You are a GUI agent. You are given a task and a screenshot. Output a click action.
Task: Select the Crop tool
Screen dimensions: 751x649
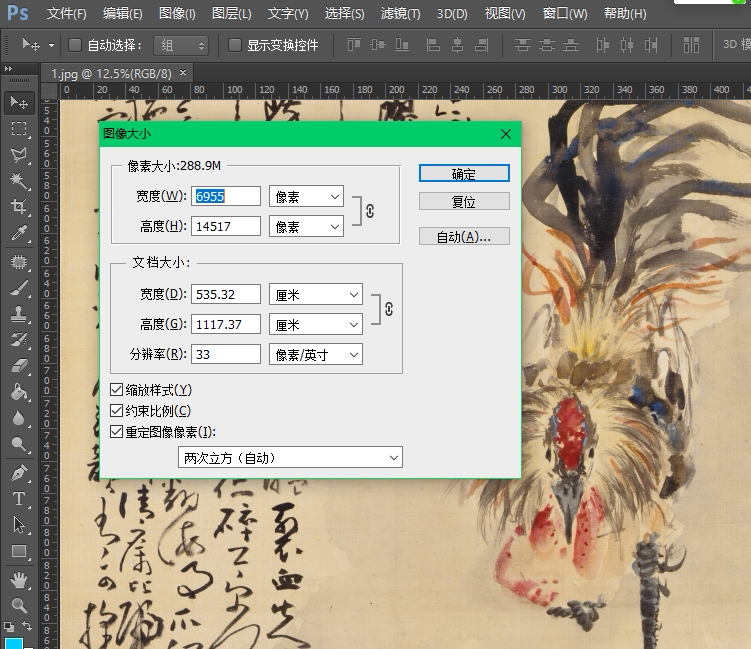tap(19, 206)
